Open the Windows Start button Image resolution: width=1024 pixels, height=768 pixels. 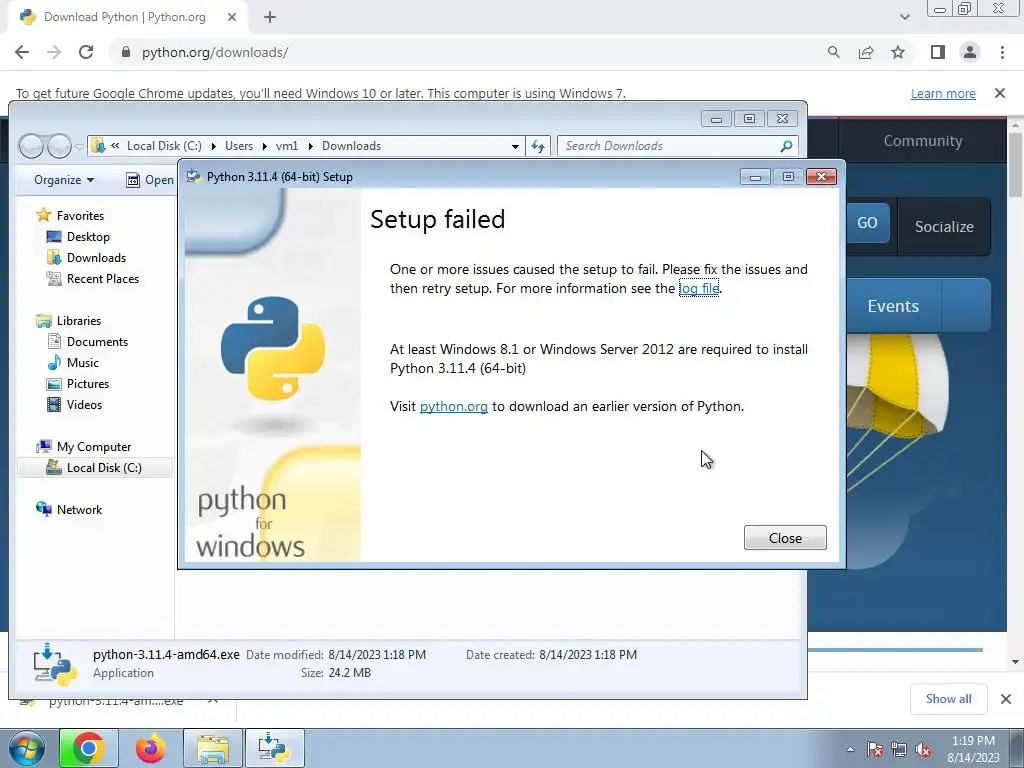(x=26, y=748)
